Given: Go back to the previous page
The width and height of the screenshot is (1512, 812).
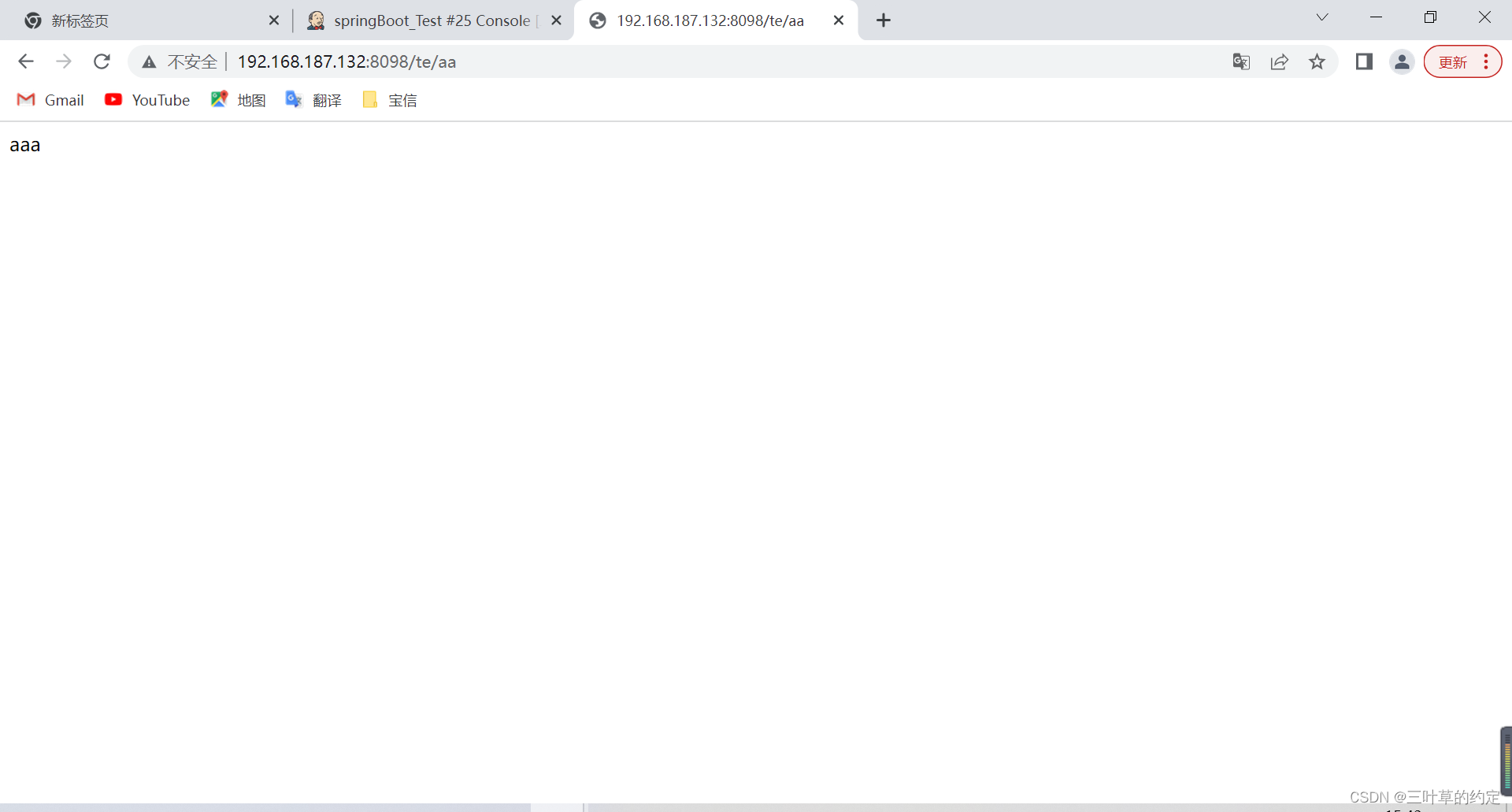Looking at the screenshot, I should pyautogui.click(x=26, y=61).
